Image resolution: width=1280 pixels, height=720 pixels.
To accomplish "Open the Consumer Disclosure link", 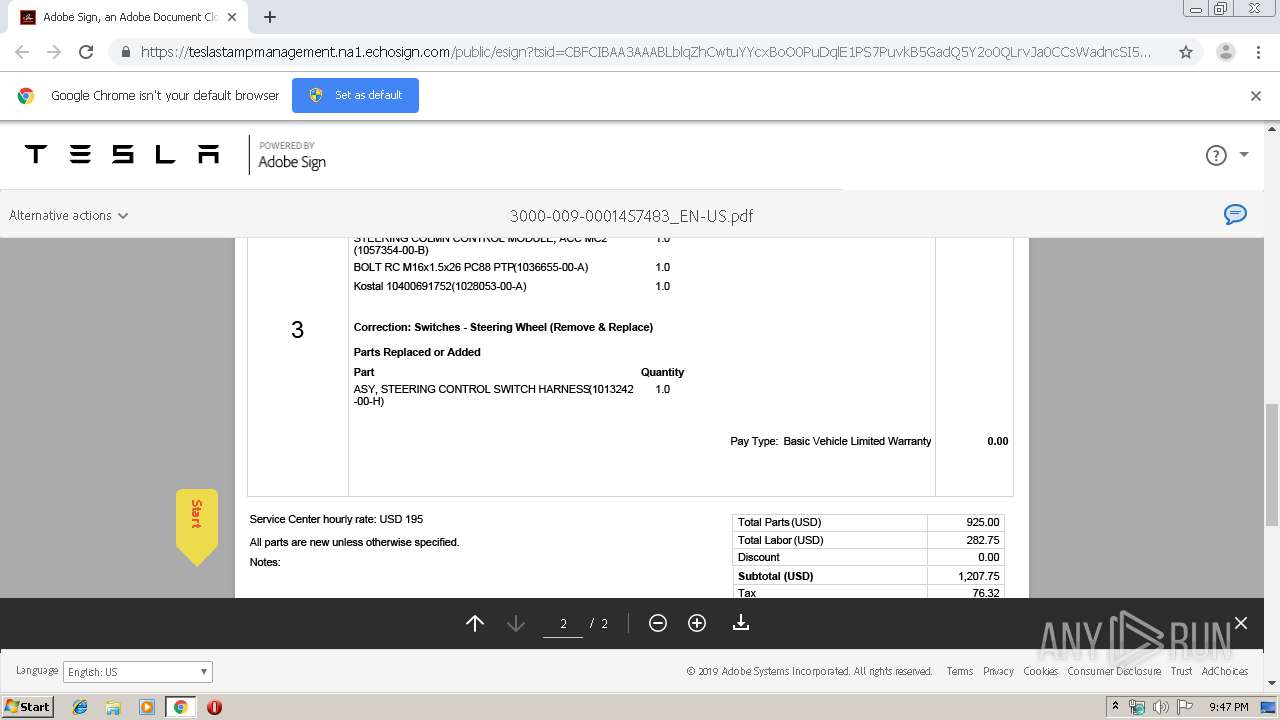I will (1114, 671).
